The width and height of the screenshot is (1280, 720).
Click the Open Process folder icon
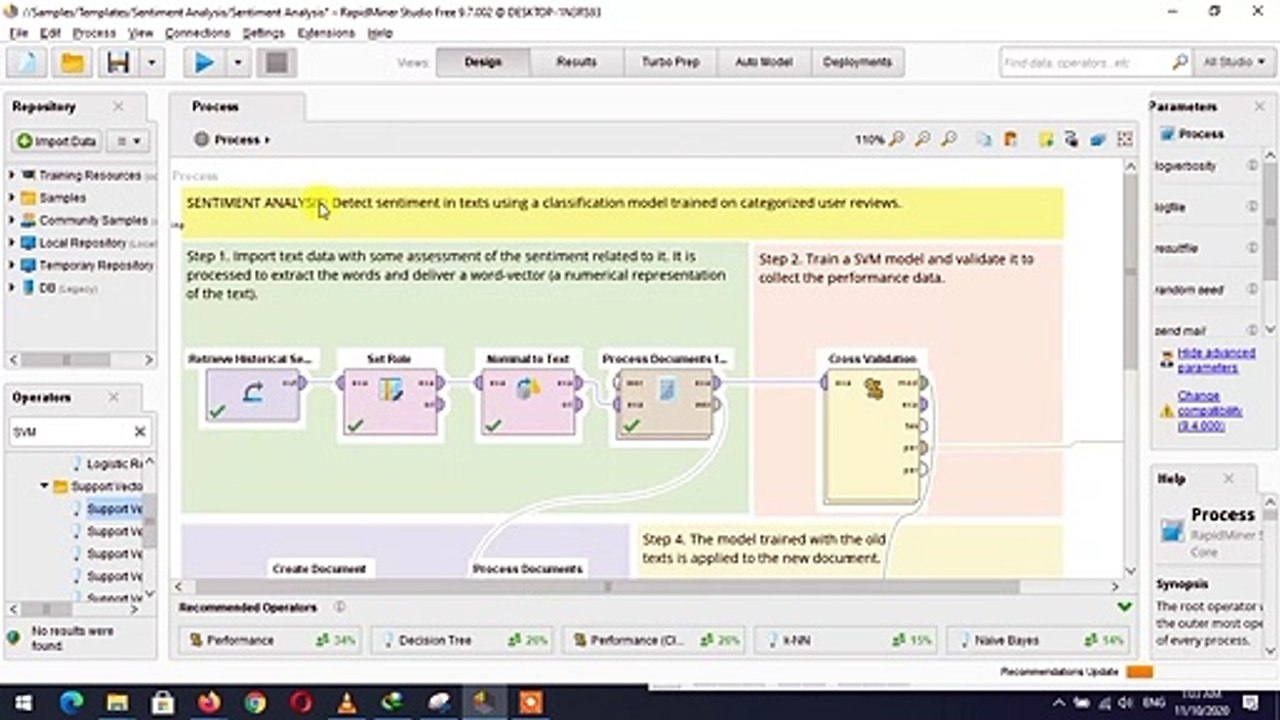tap(72, 63)
